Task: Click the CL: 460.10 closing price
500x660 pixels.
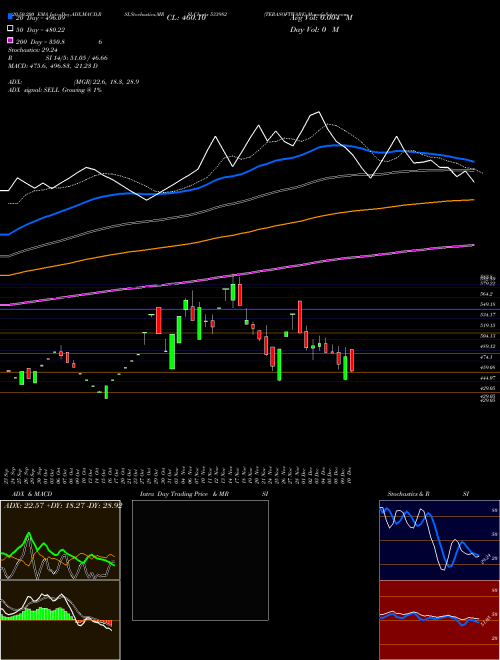Action: point(186,18)
